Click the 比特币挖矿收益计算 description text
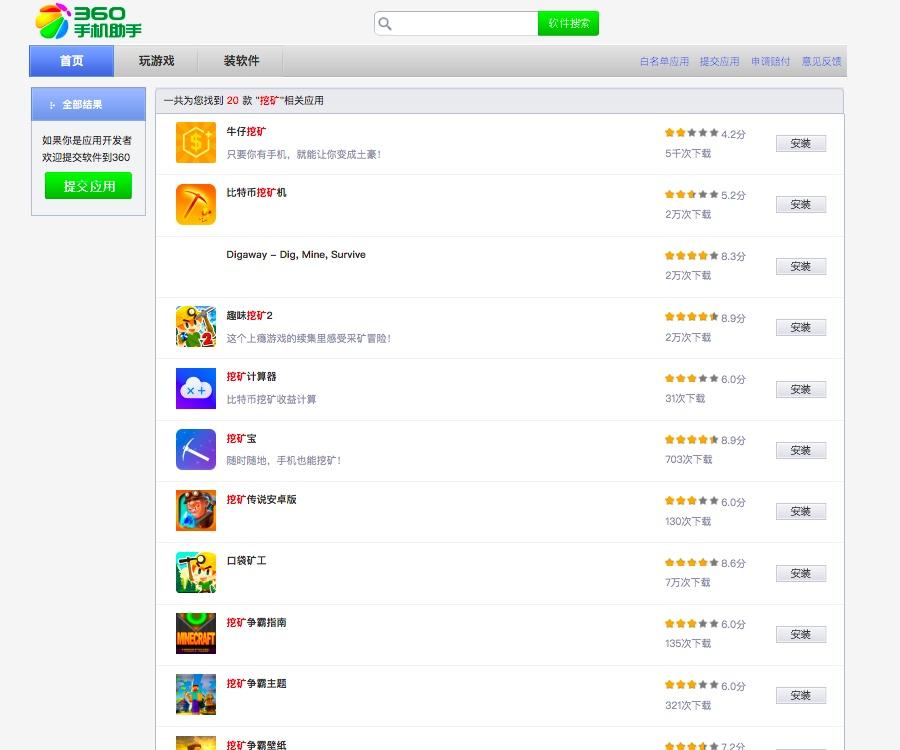This screenshot has height=750, width=900. point(271,399)
